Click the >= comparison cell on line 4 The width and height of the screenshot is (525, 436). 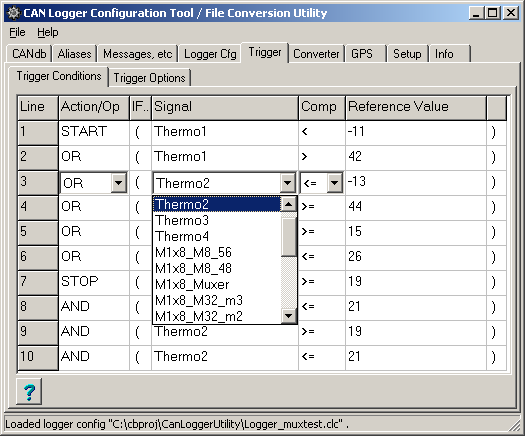pyautogui.click(x=321, y=208)
